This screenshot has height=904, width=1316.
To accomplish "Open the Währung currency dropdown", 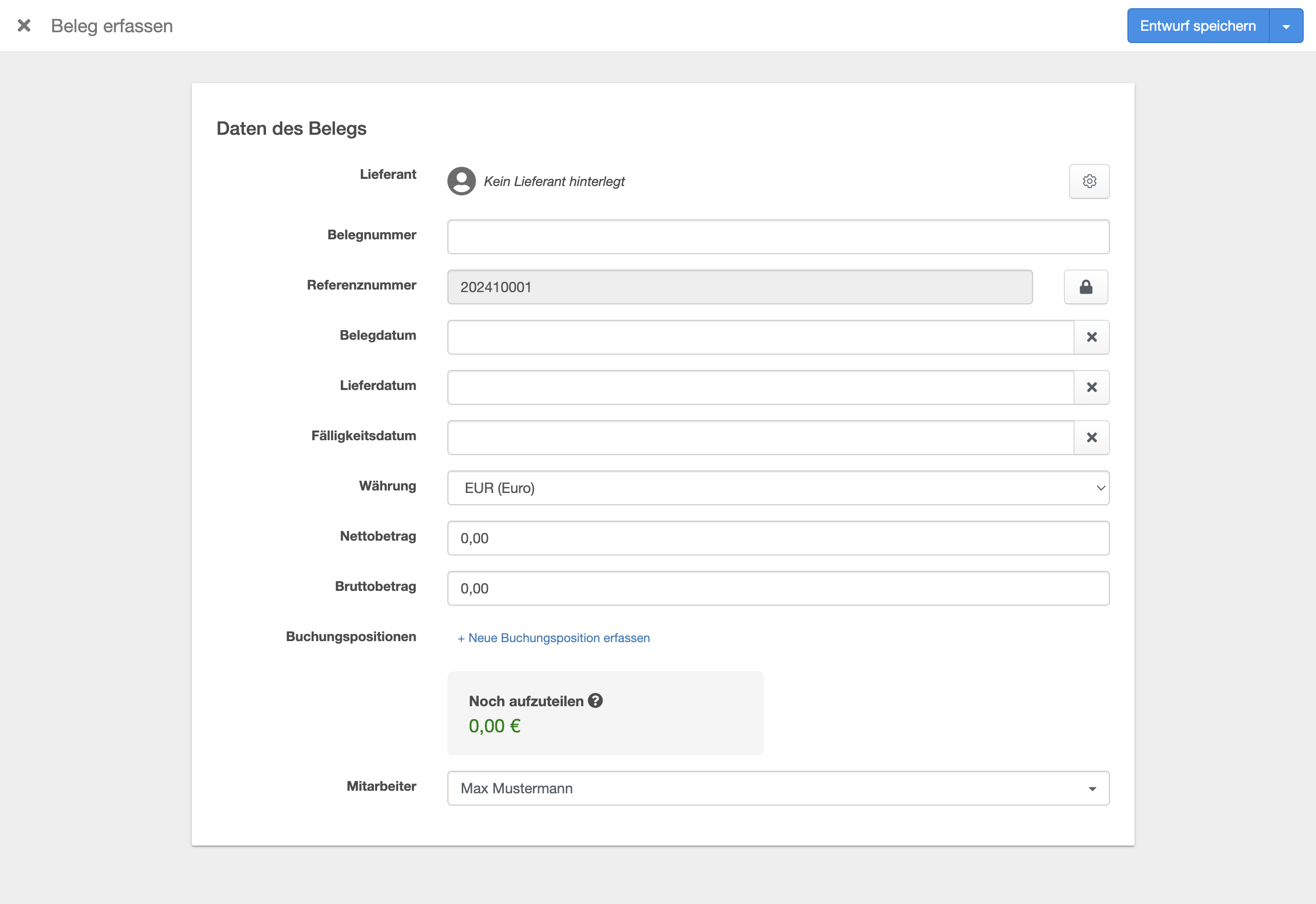I will pos(777,488).
